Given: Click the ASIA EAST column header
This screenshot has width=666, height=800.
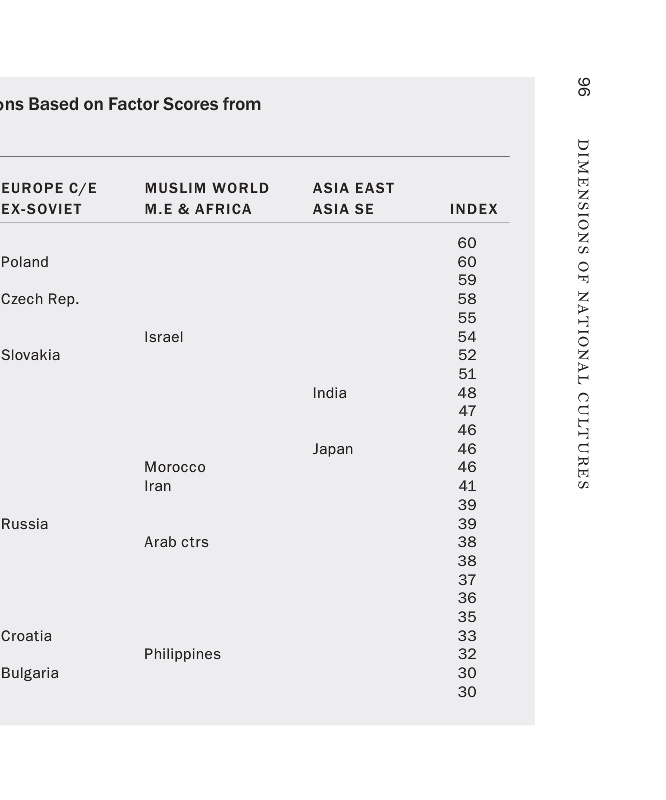Looking at the screenshot, I should (353, 188).
